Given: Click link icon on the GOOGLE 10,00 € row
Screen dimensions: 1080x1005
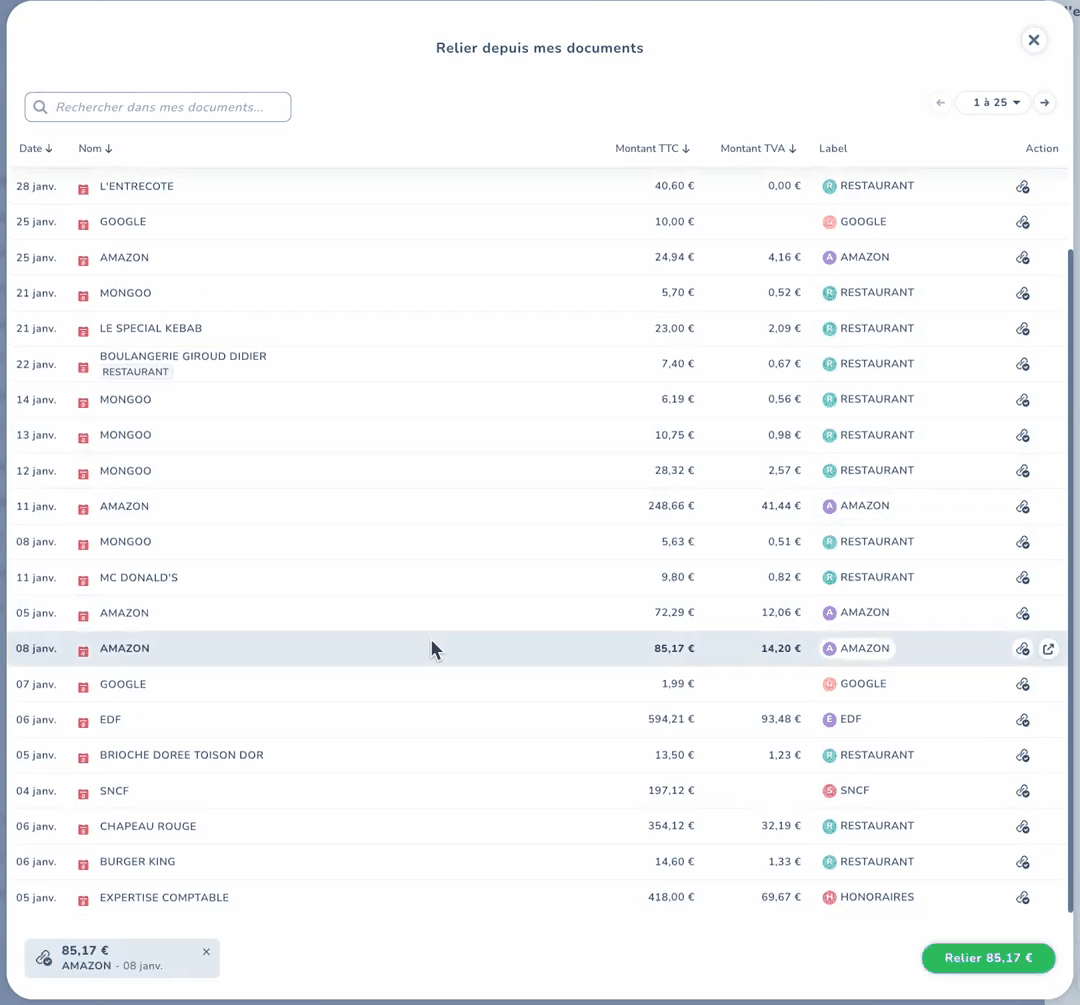Looking at the screenshot, I should pyautogui.click(x=1022, y=222).
